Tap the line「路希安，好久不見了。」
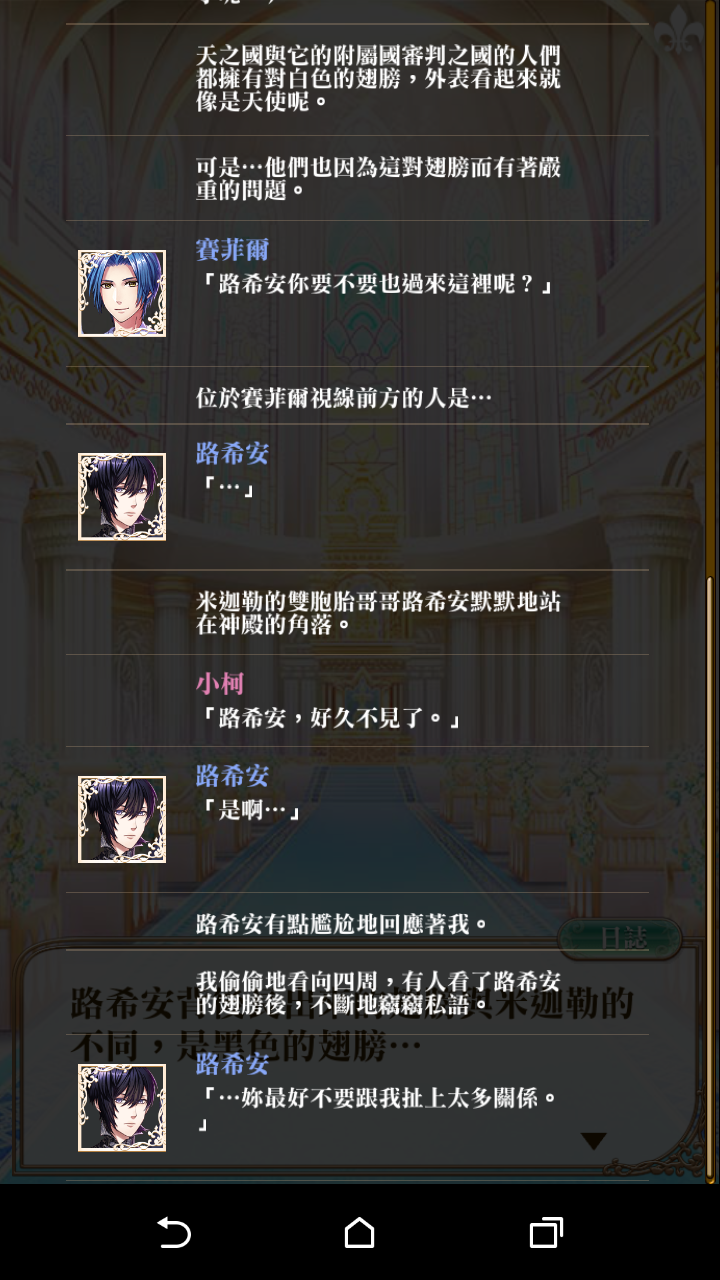This screenshot has height=1280, width=720. [331, 718]
